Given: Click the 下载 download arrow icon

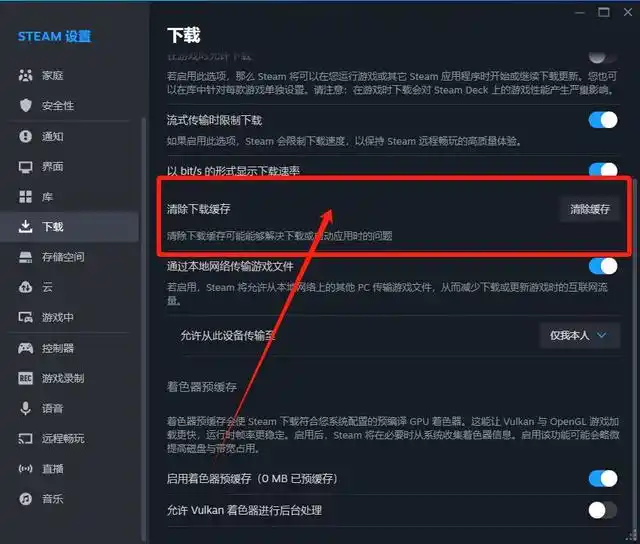Looking at the screenshot, I should pyautogui.click(x=25, y=227).
